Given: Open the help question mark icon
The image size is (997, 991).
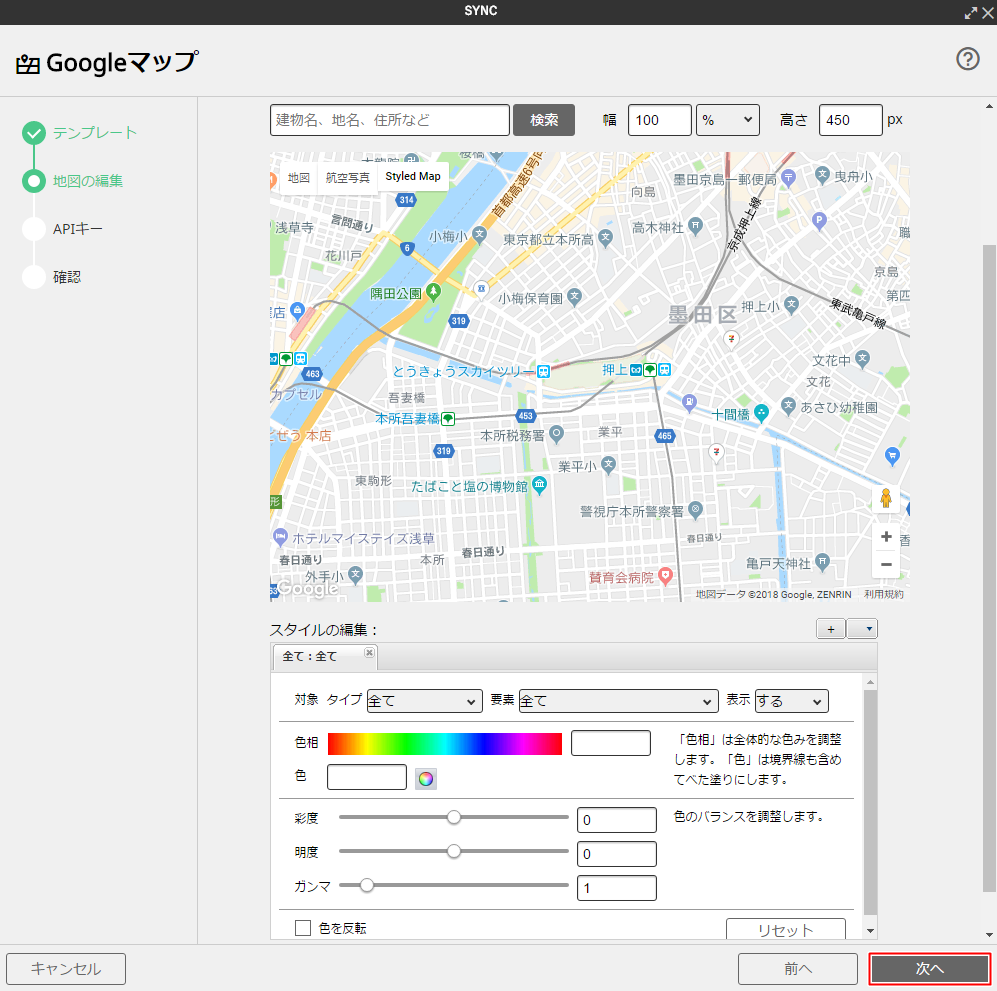Looking at the screenshot, I should click(x=967, y=59).
